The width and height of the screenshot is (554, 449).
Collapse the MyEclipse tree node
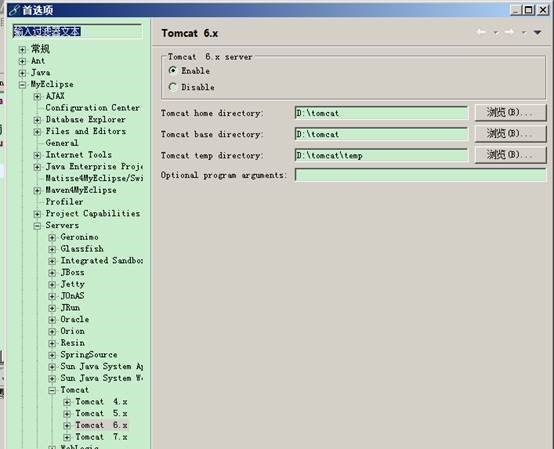tap(22, 85)
